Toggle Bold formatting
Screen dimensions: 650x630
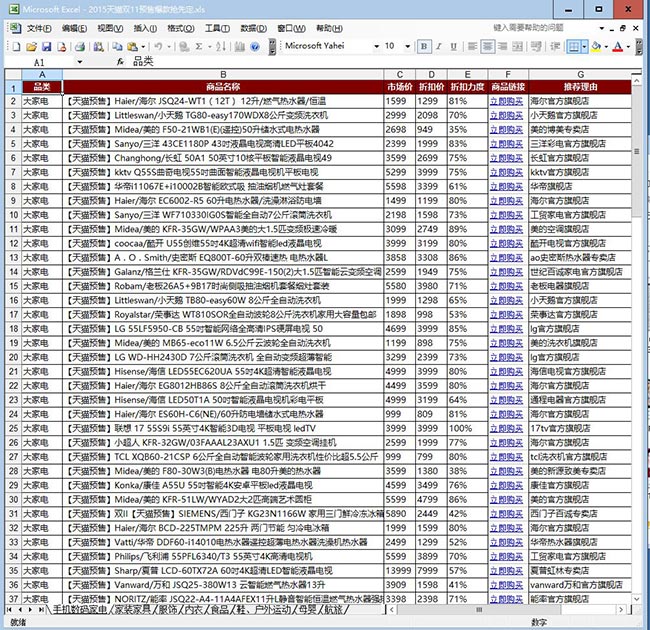pos(424,46)
